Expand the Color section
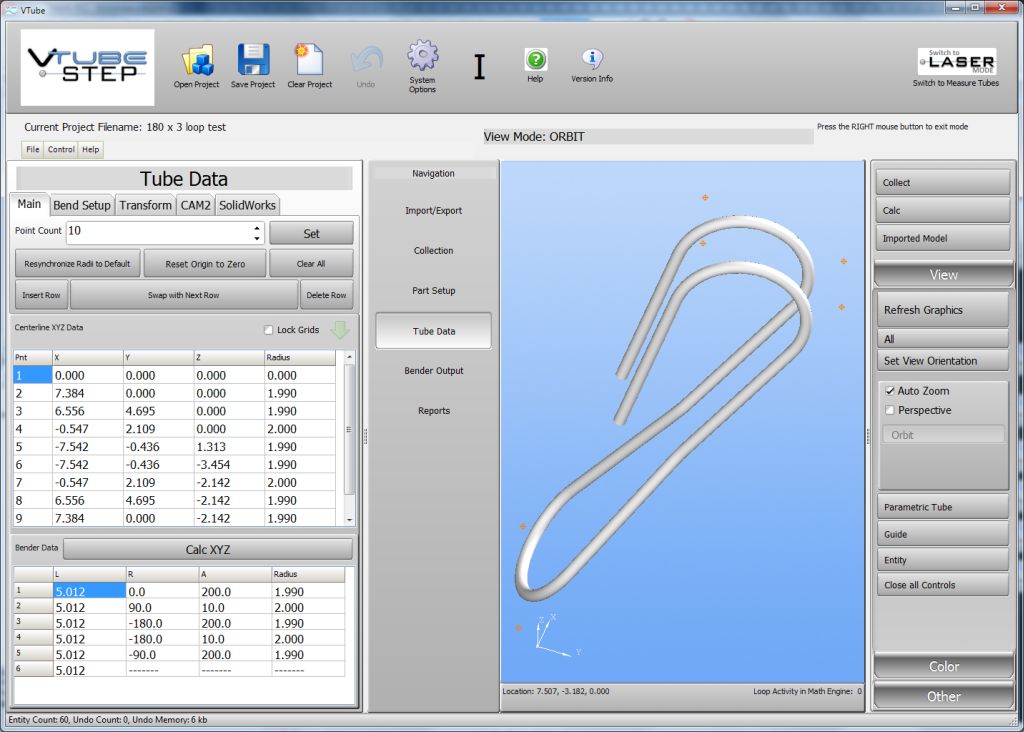 tap(943, 666)
